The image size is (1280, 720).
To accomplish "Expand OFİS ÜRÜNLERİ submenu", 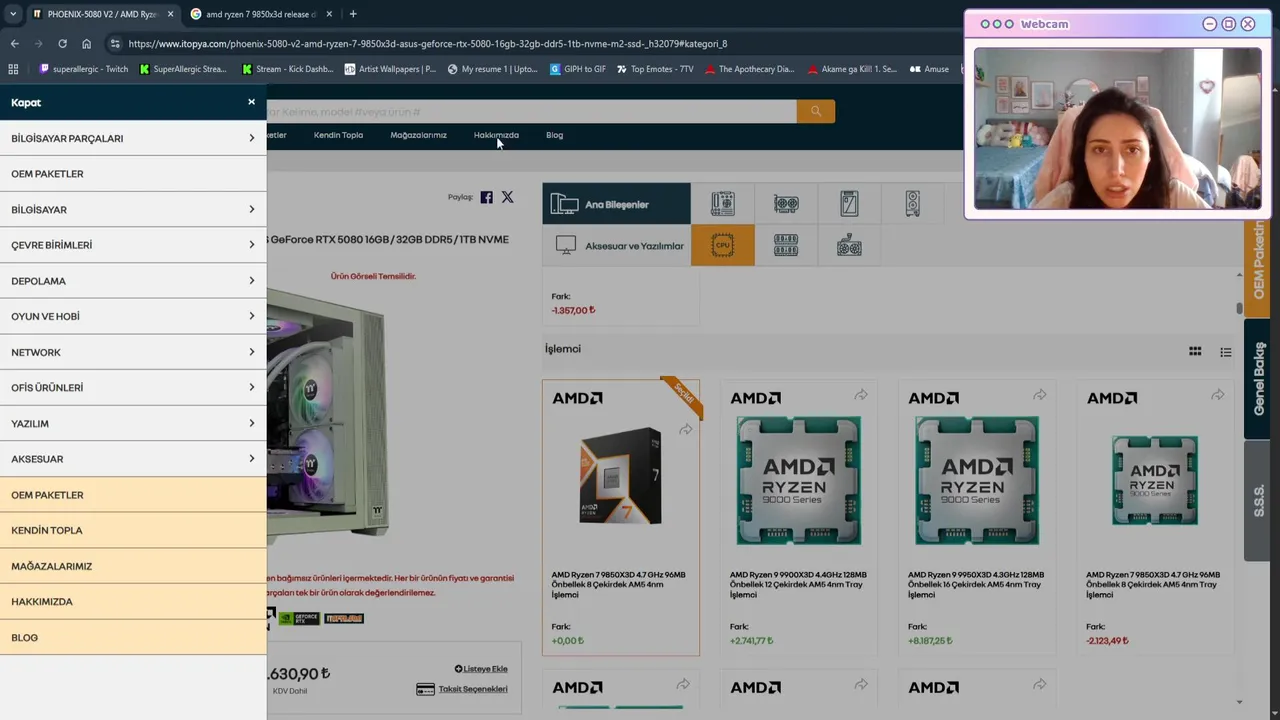I will point(133,388).
